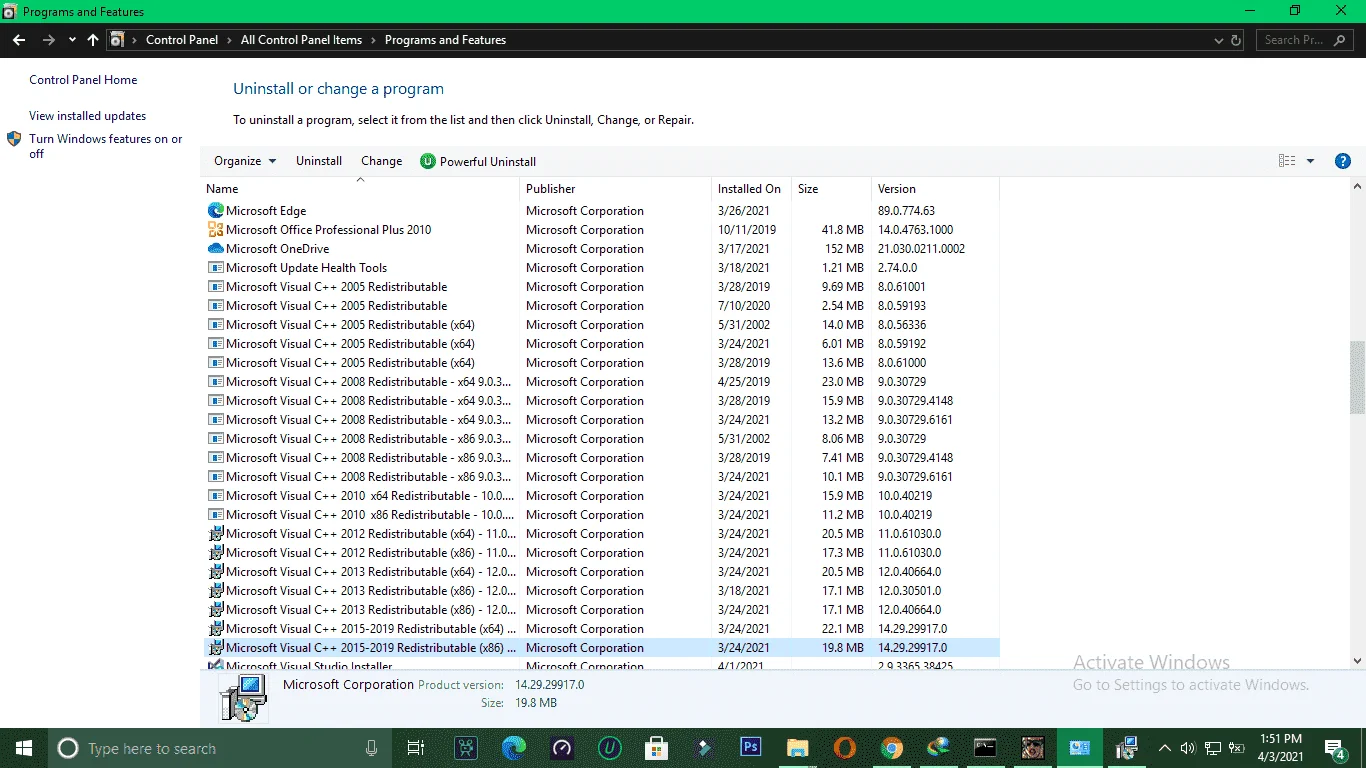The image size is (1366, 768).
Task: Launch Google Chrome from the taskbar
Action: [892, 748]
